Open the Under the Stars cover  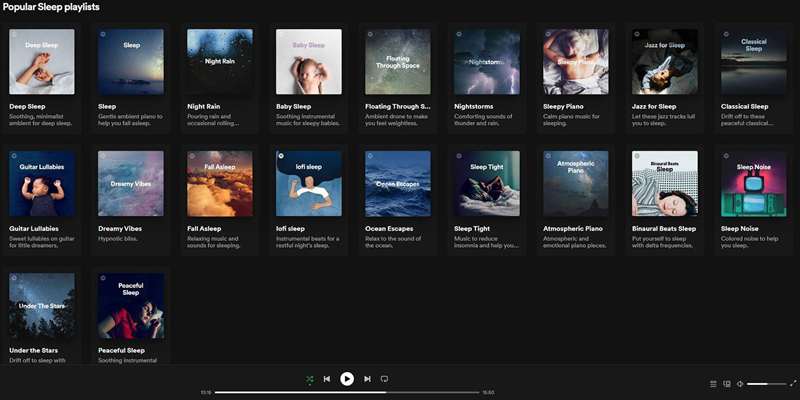click(42, 306)
